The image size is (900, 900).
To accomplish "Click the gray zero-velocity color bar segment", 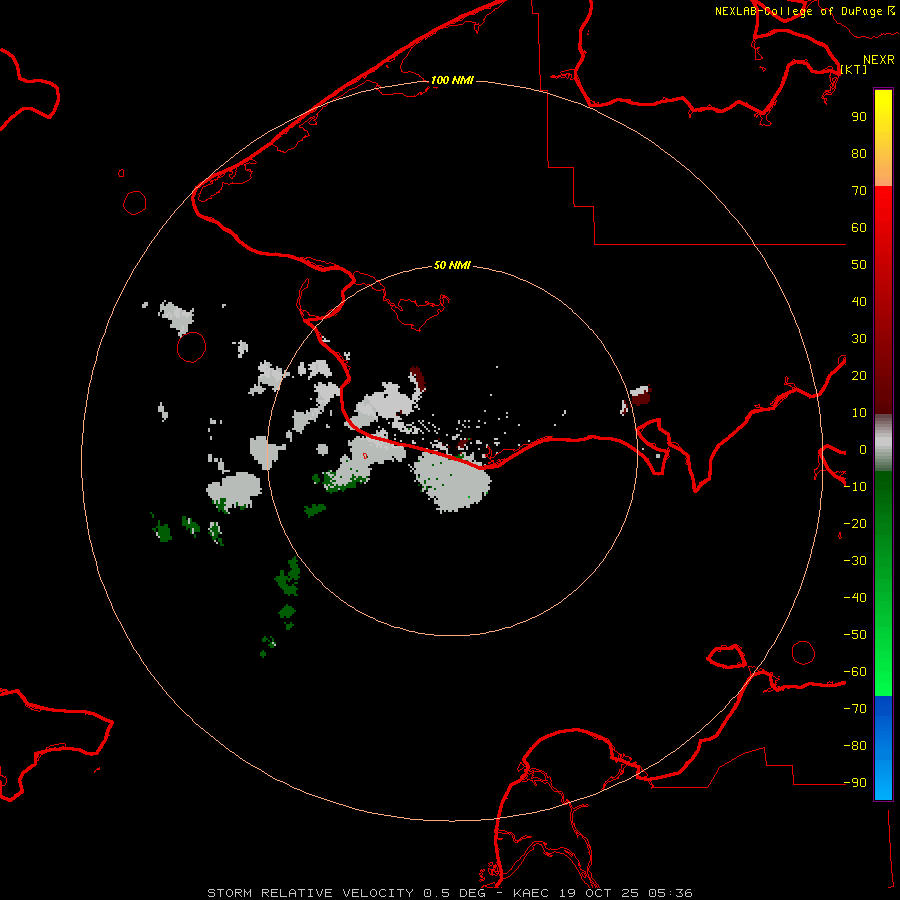I will (883, 443).
